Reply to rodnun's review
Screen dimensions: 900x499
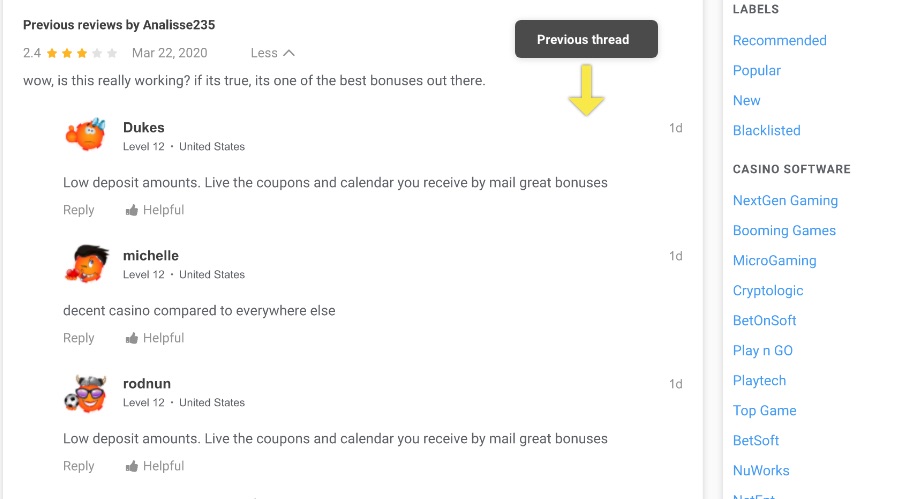point(79,466)
